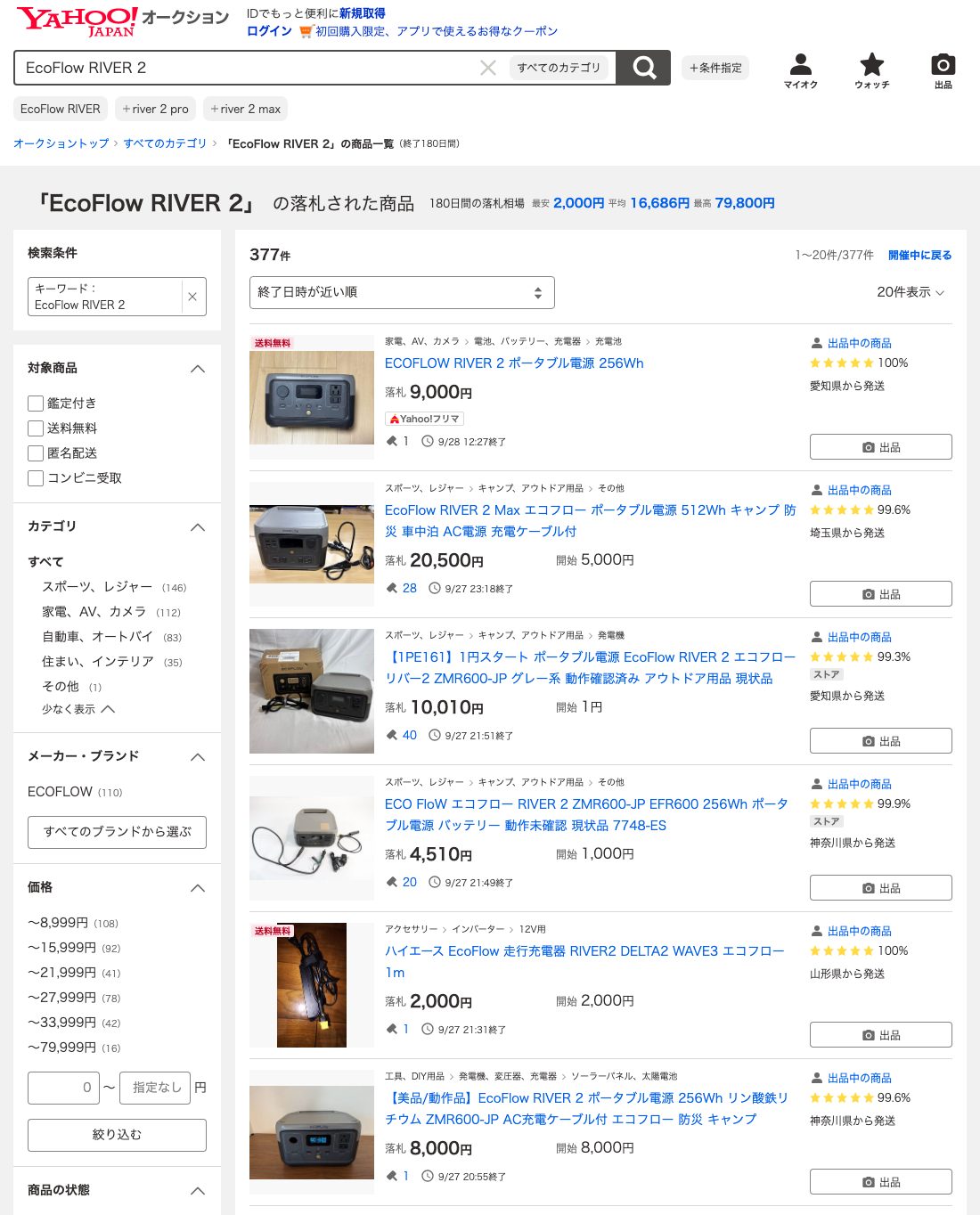Click すべてのブランドから選ぶ button
The height and width of the screenshot is (1215, 980).
(117, 832)
